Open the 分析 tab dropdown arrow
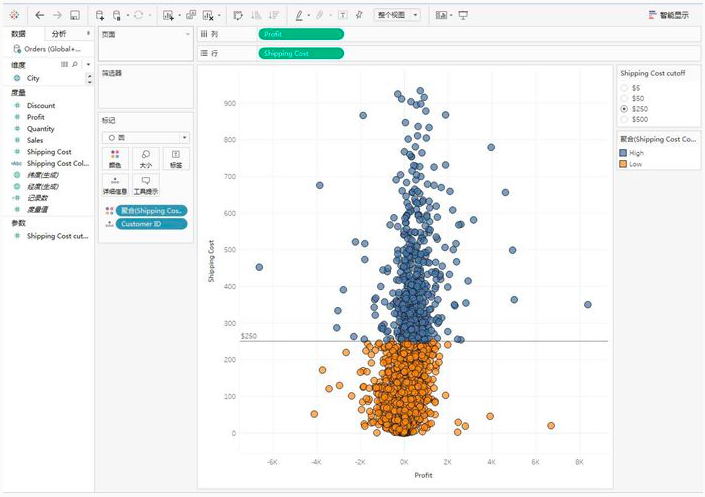 pos(88,33)
